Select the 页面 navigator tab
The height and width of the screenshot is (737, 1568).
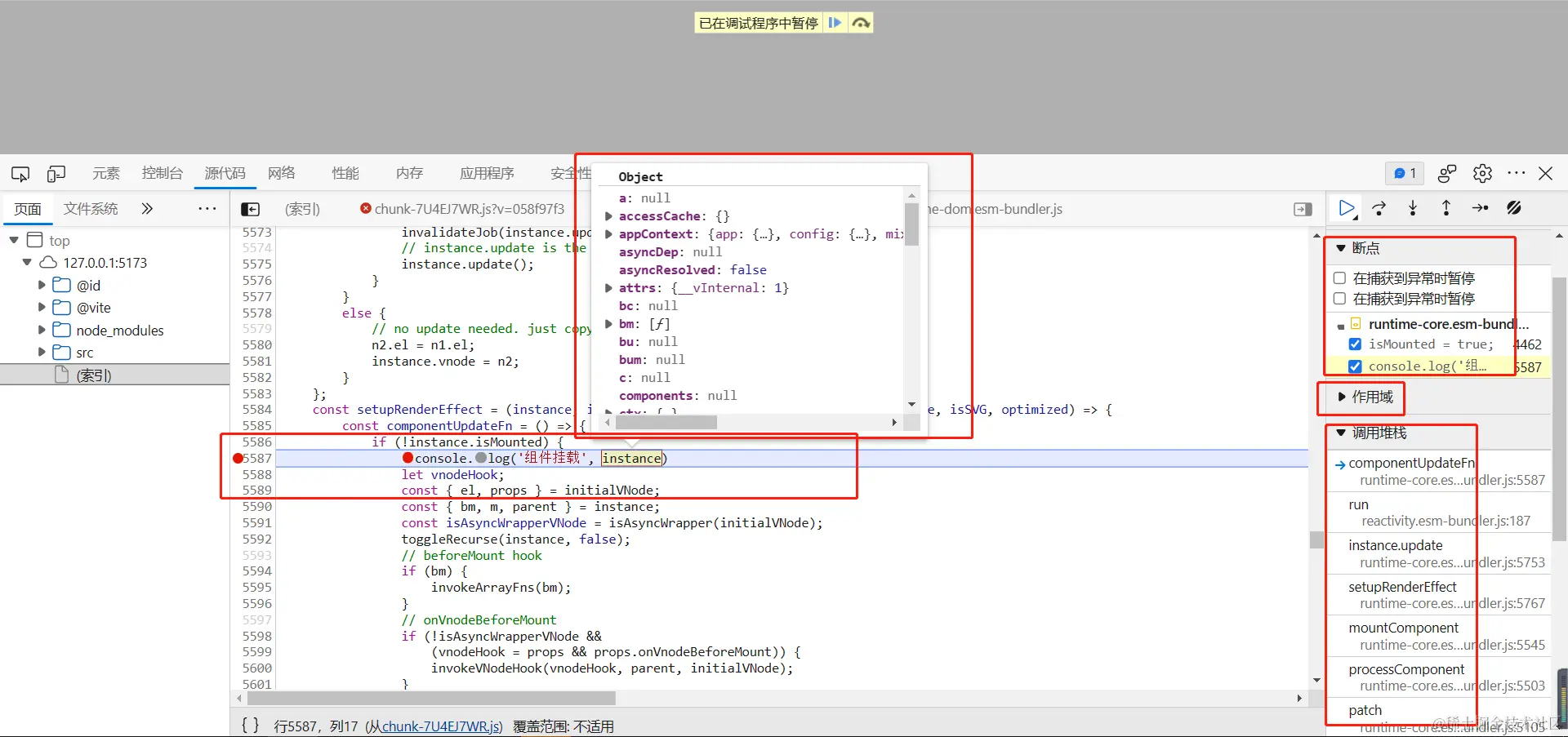click(x=28, y=209)
